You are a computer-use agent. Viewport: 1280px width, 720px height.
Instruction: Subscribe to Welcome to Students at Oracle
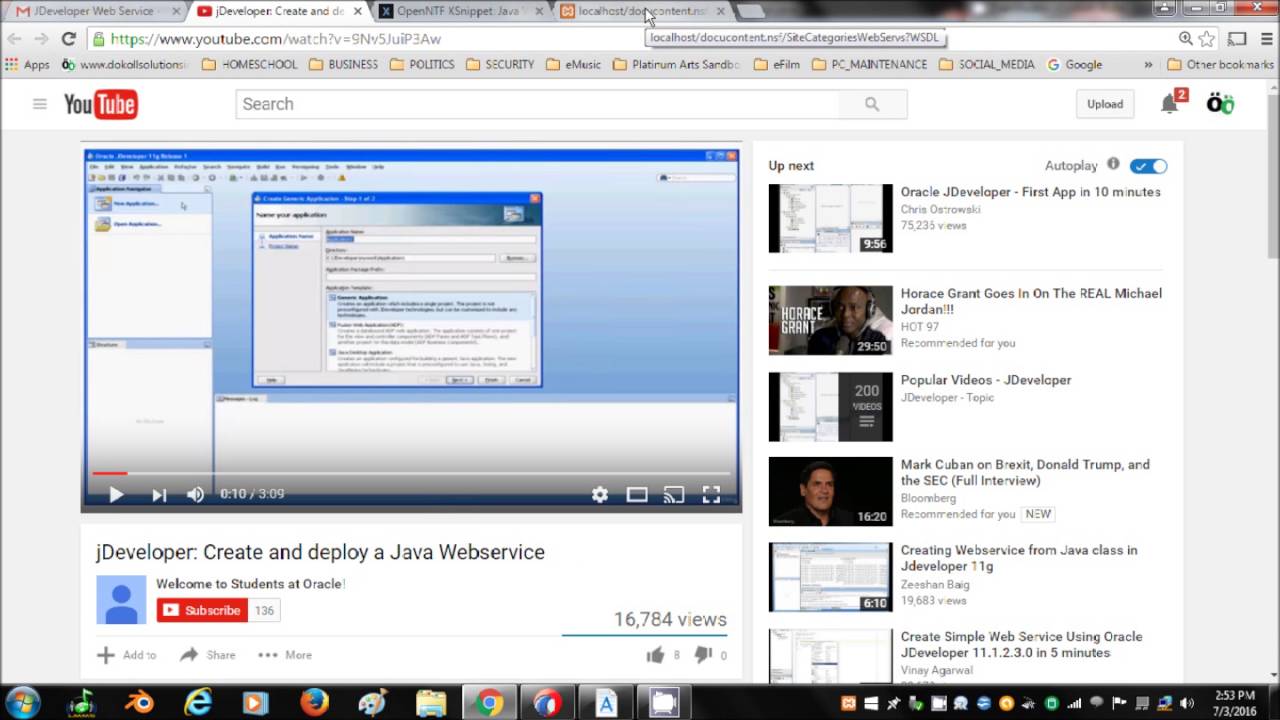202,610
